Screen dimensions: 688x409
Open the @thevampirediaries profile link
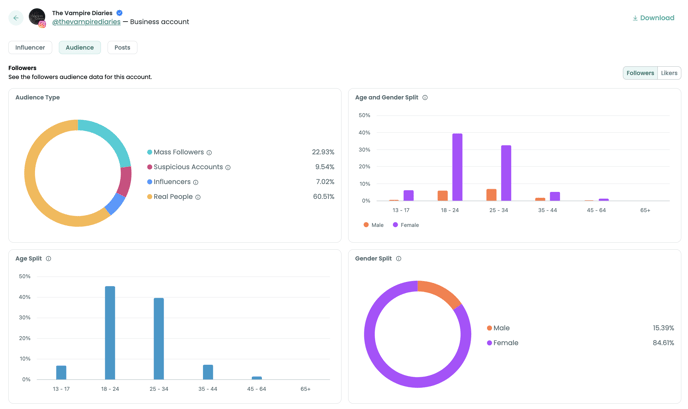tap(86, 22)
